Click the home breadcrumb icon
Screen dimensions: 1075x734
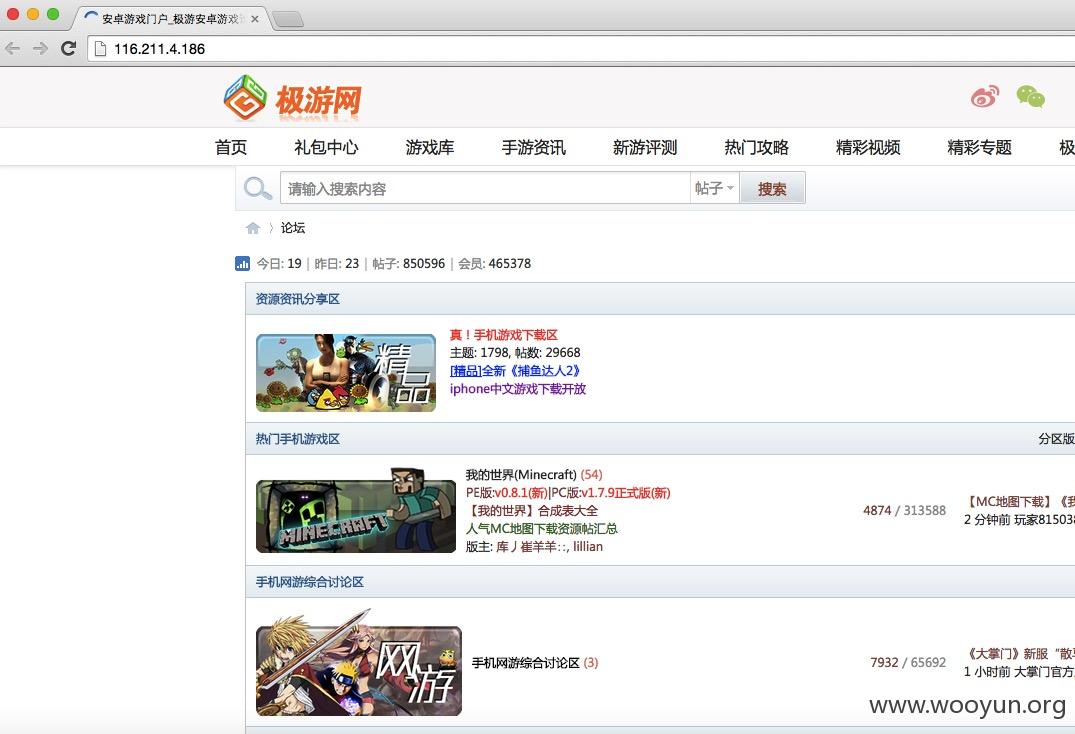[253, 228]
